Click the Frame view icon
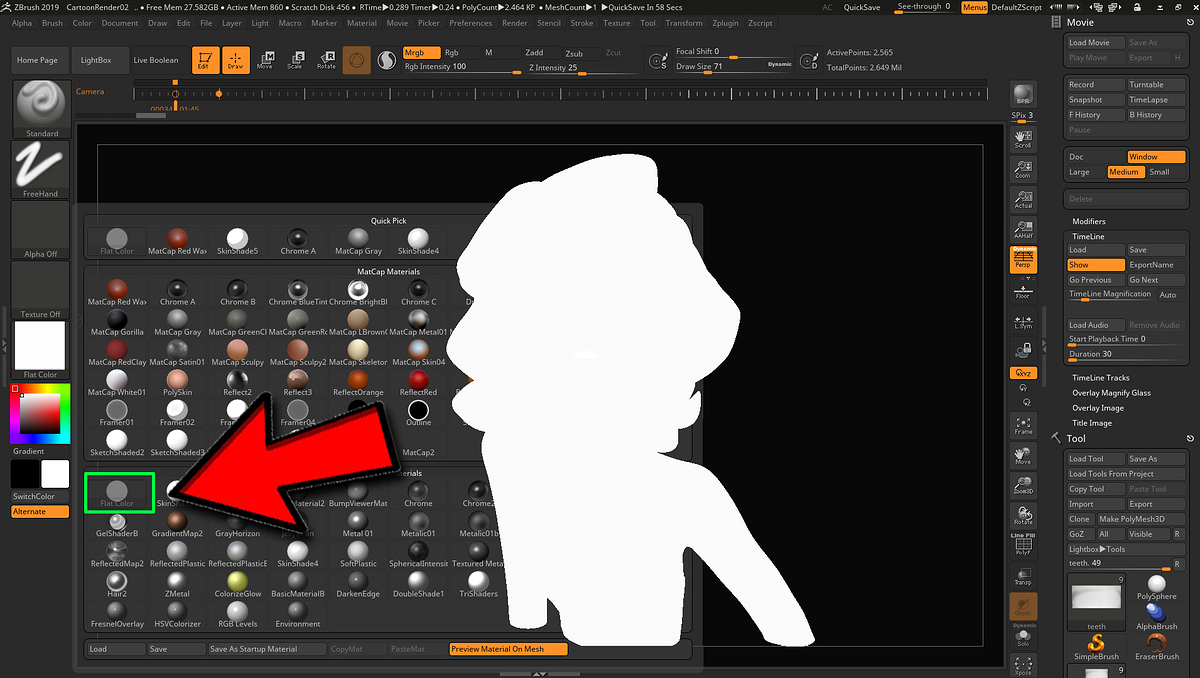 point(1022,426)
